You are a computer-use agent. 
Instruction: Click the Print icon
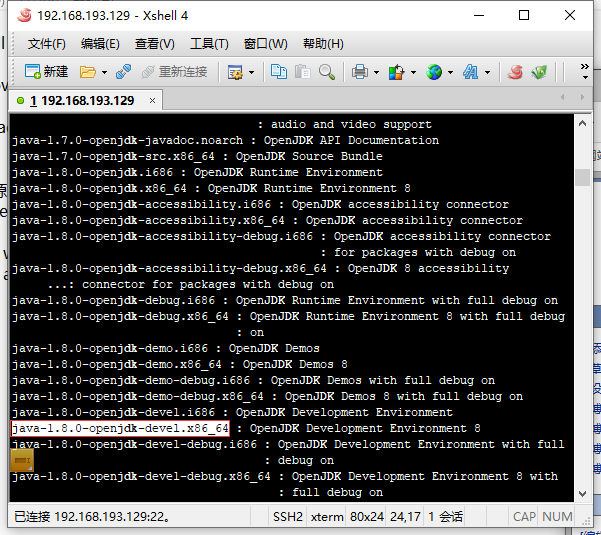[x=360, y=72]
